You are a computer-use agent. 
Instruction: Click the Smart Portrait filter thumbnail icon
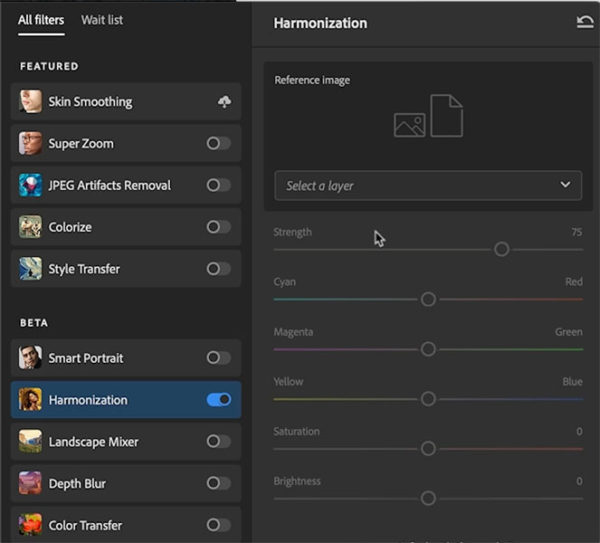31,358
